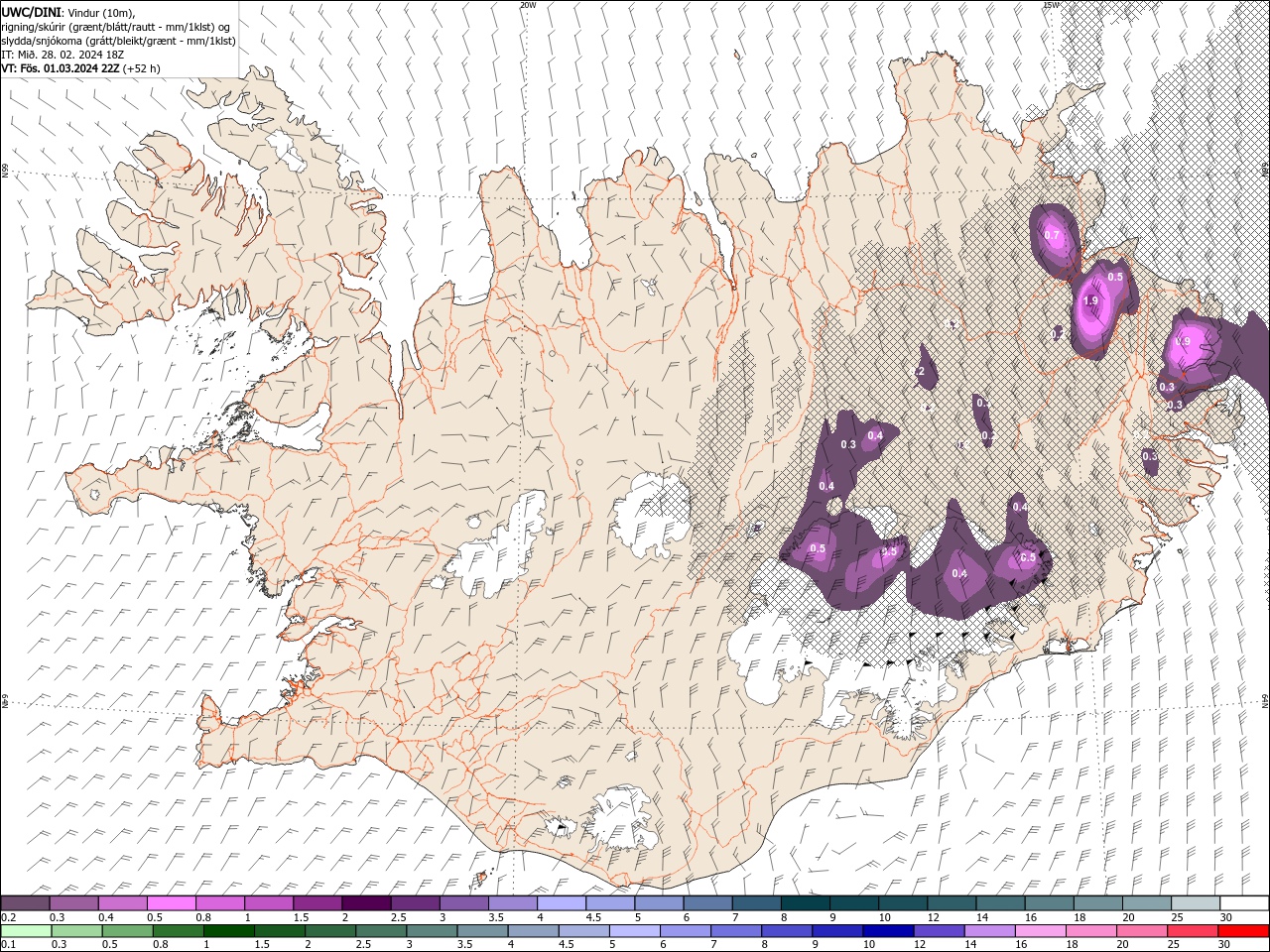Click the rain legend swatch labeled 25

point(1193,931)
